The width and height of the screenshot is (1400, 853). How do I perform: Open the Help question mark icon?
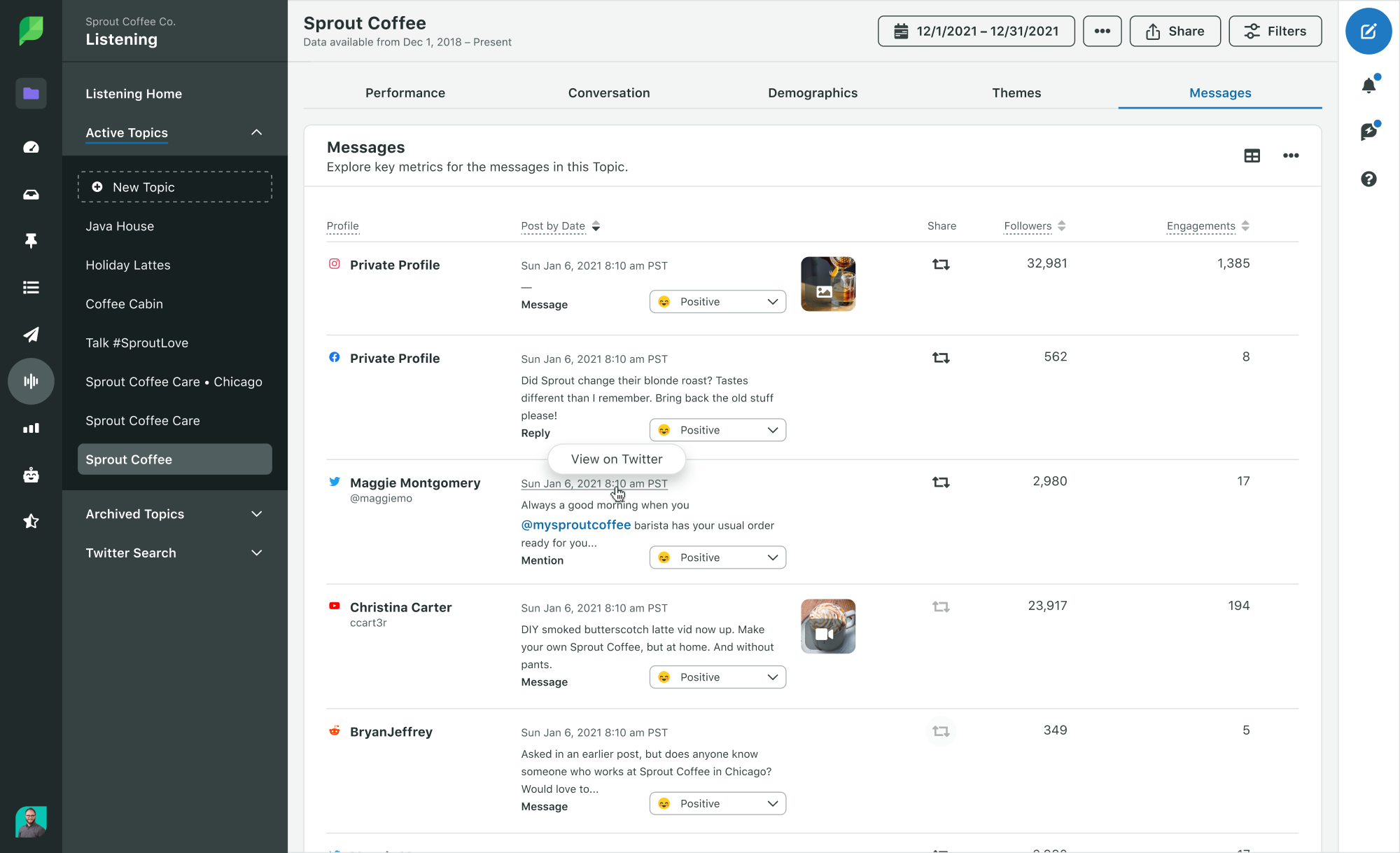click(x=1368, y=179)
